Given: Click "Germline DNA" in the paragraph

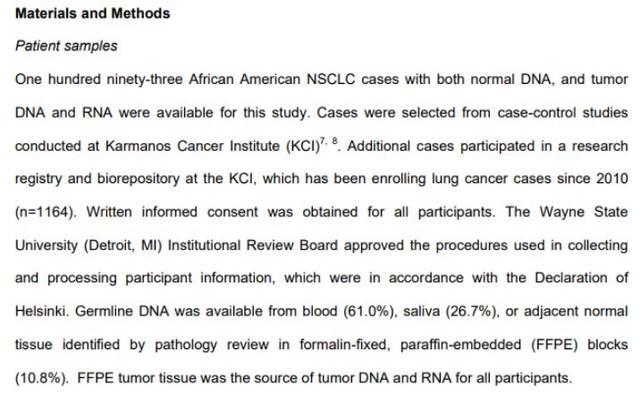Looking at the screenshot, I should (x=122, y=311).
